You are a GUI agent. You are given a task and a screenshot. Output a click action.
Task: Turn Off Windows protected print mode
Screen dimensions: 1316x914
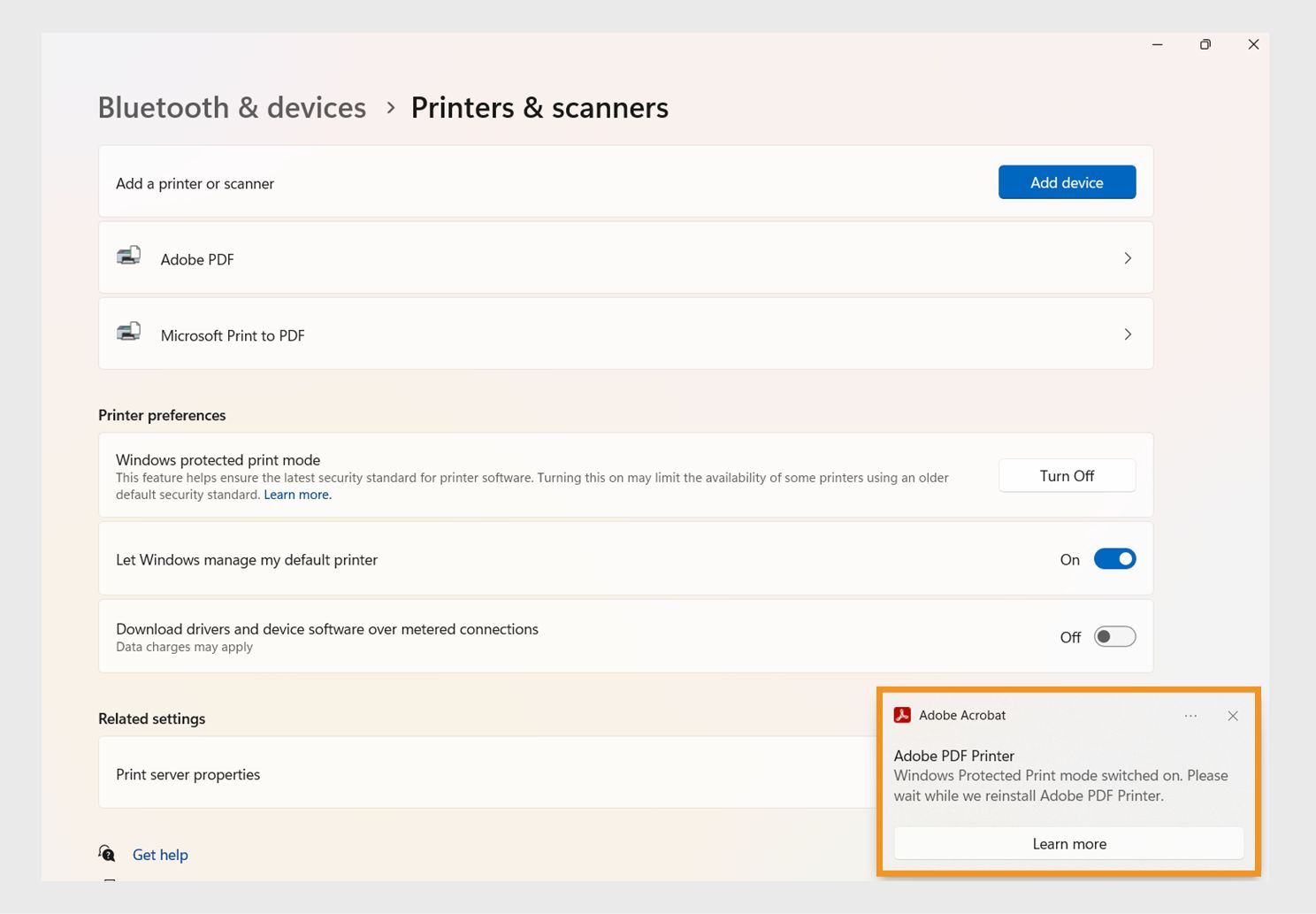(1067, 475)
